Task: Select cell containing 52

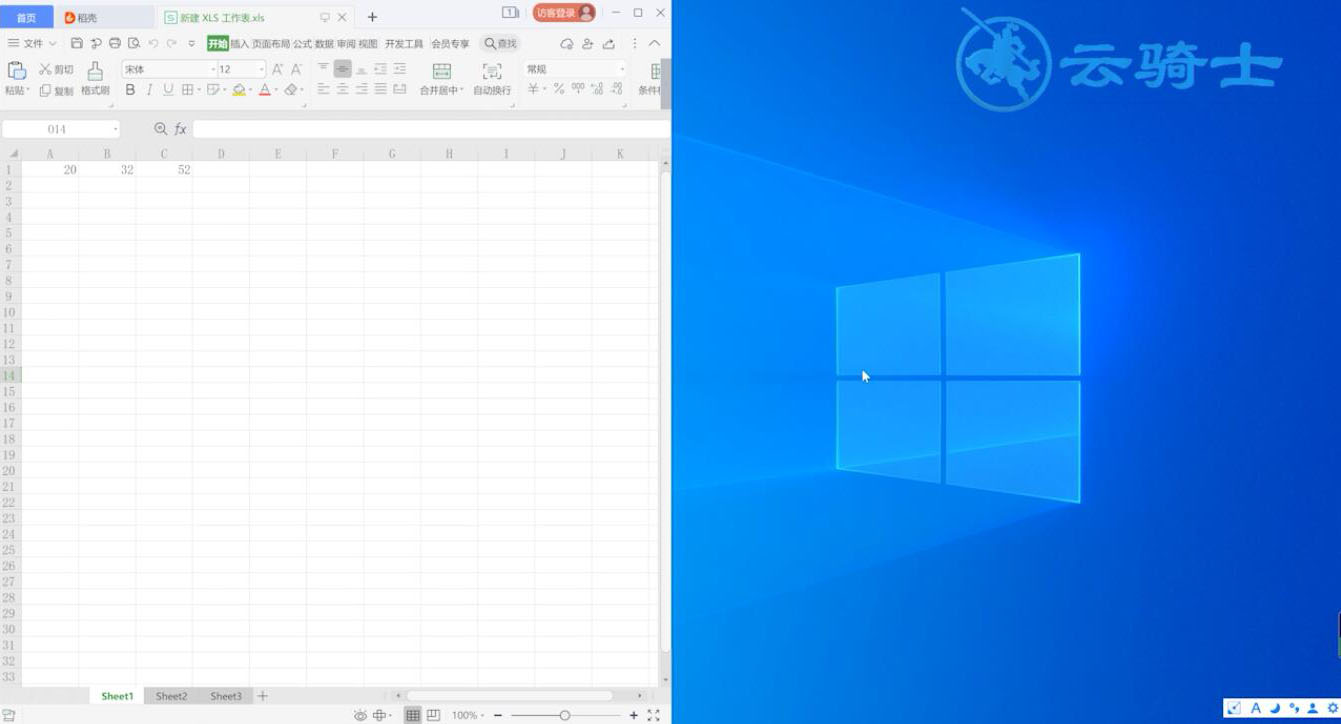Action: 164,170
